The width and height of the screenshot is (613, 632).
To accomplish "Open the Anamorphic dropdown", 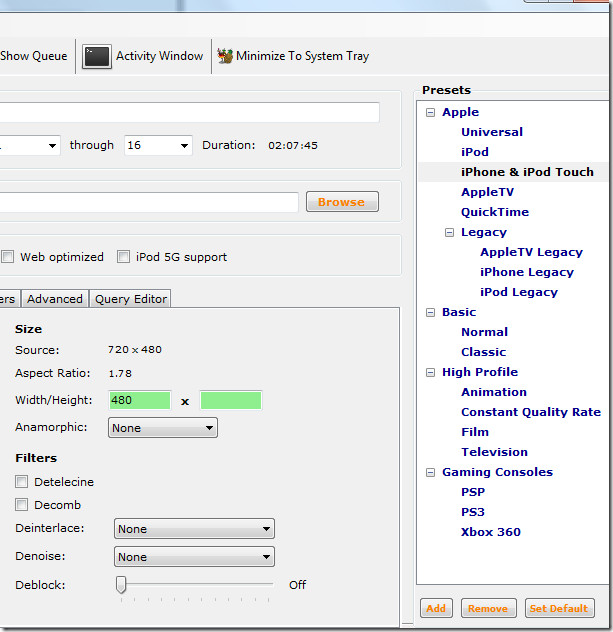I will (163, 428).
